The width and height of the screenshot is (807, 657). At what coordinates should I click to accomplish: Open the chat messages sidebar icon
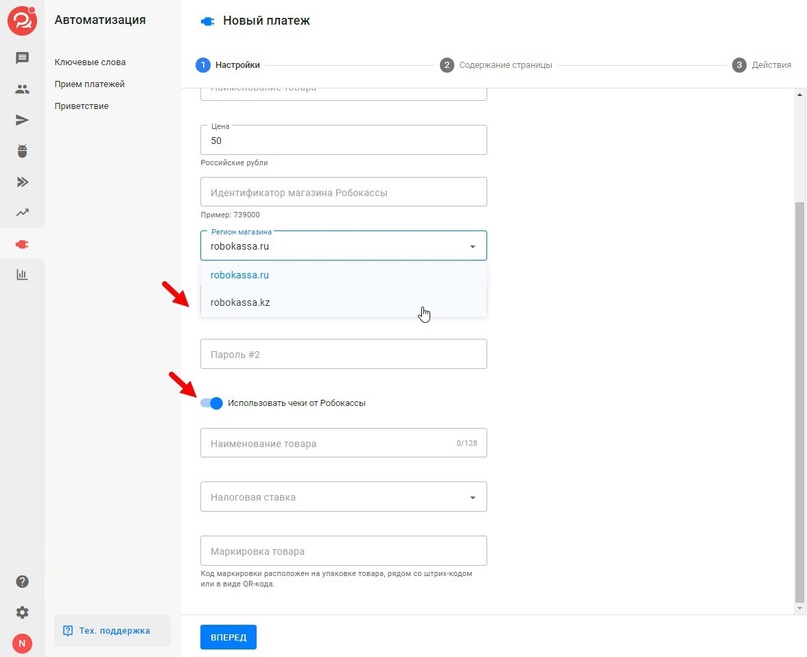(x=22, y=58)
